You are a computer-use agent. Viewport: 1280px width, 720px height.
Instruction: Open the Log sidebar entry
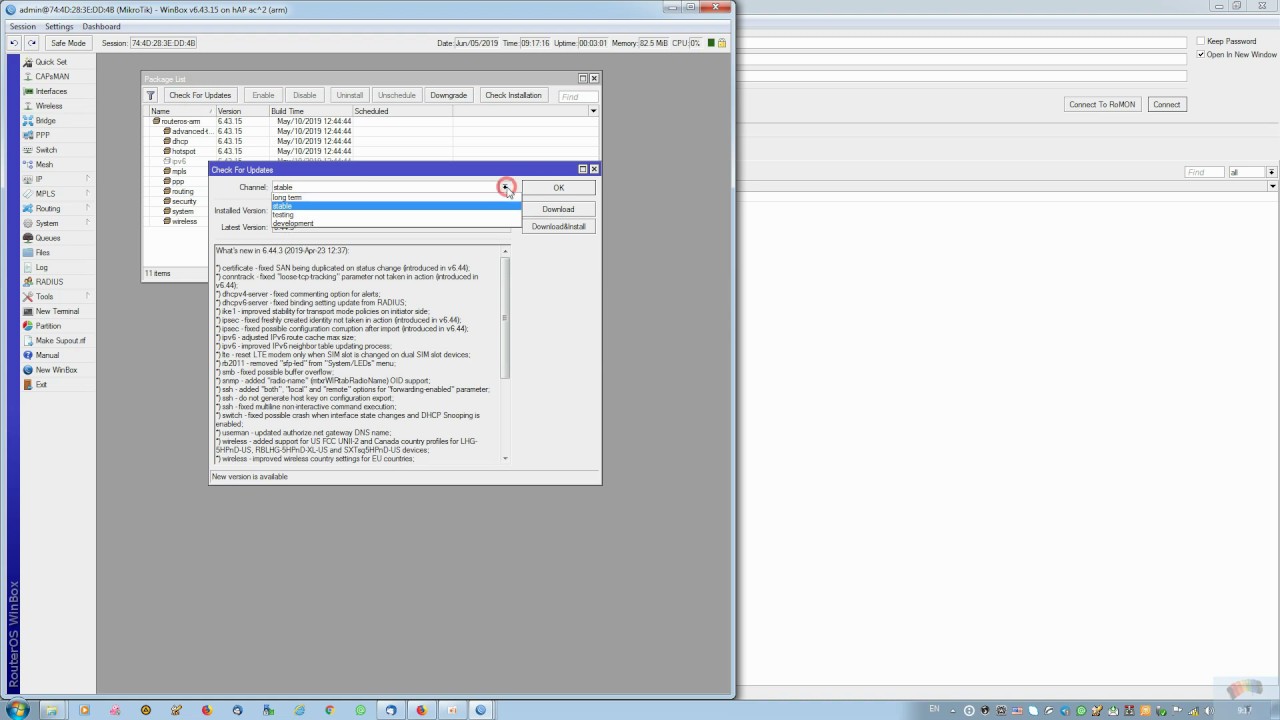[x=42, y=267]
